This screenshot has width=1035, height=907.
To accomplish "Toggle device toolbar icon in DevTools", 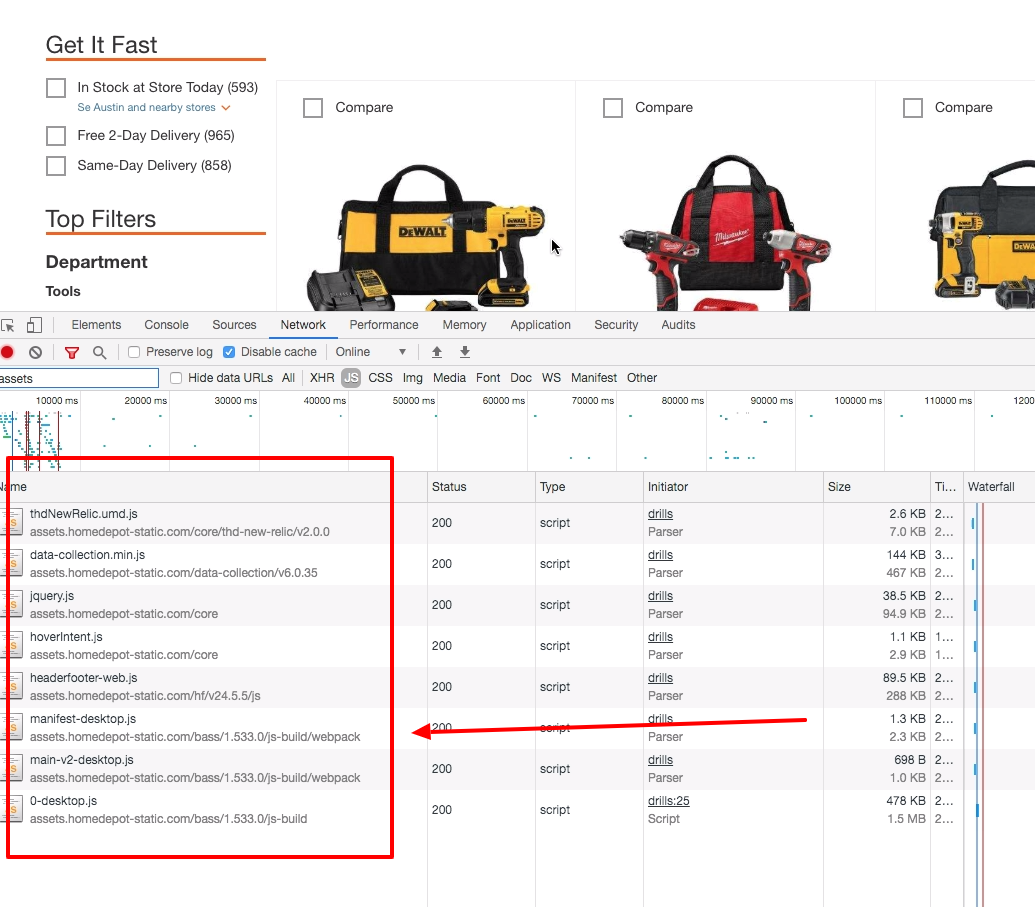I will pyautogui.click(x=34, y=325).
